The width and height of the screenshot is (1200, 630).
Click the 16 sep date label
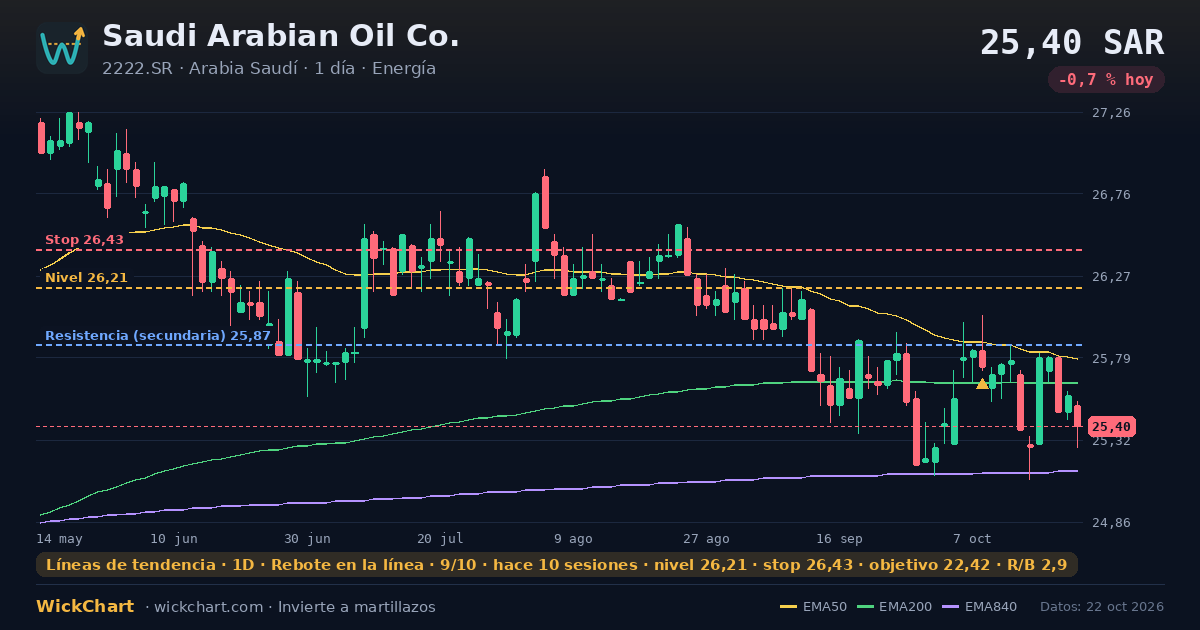[x=839, y=539]
